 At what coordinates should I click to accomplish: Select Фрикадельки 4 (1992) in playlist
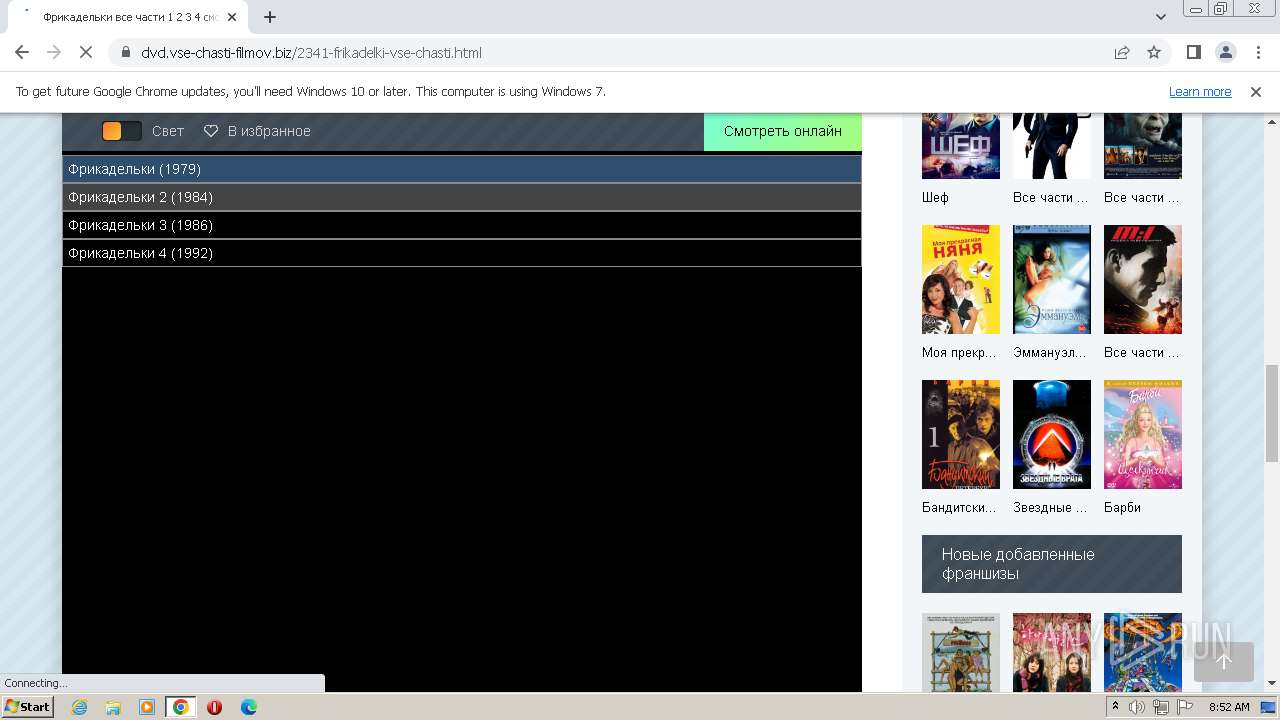[x=462, y=253]
